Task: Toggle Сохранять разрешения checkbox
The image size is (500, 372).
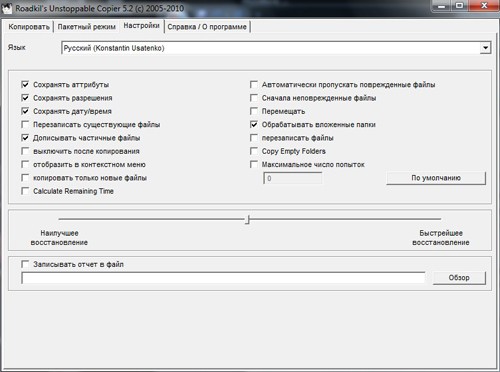Action: coord(25,98)
